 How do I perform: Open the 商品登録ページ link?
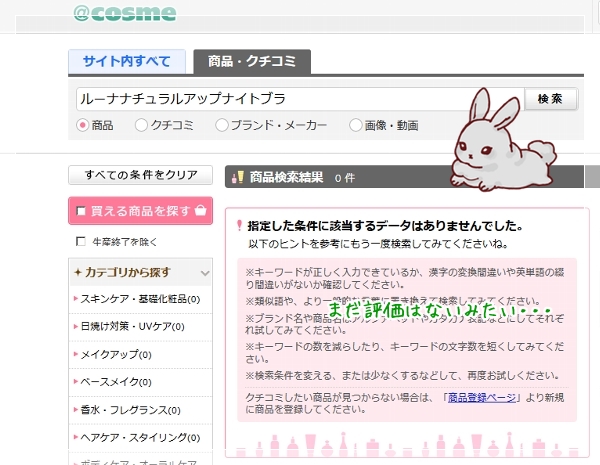click(x=484, y=397)
